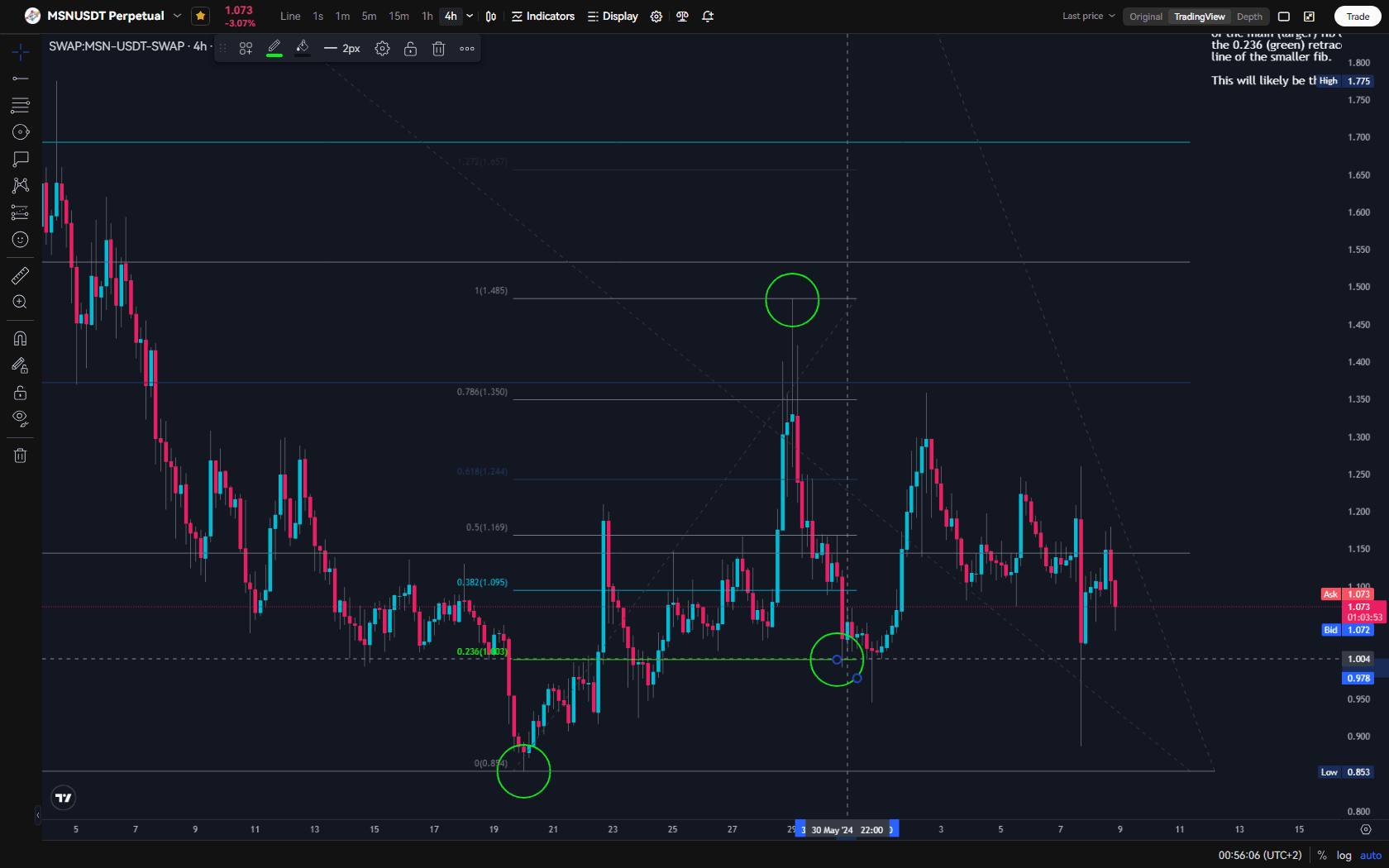This screenshot has width=1389, height=868.
Task: Activate the zoom in tool
Action: tap(21, 303)
